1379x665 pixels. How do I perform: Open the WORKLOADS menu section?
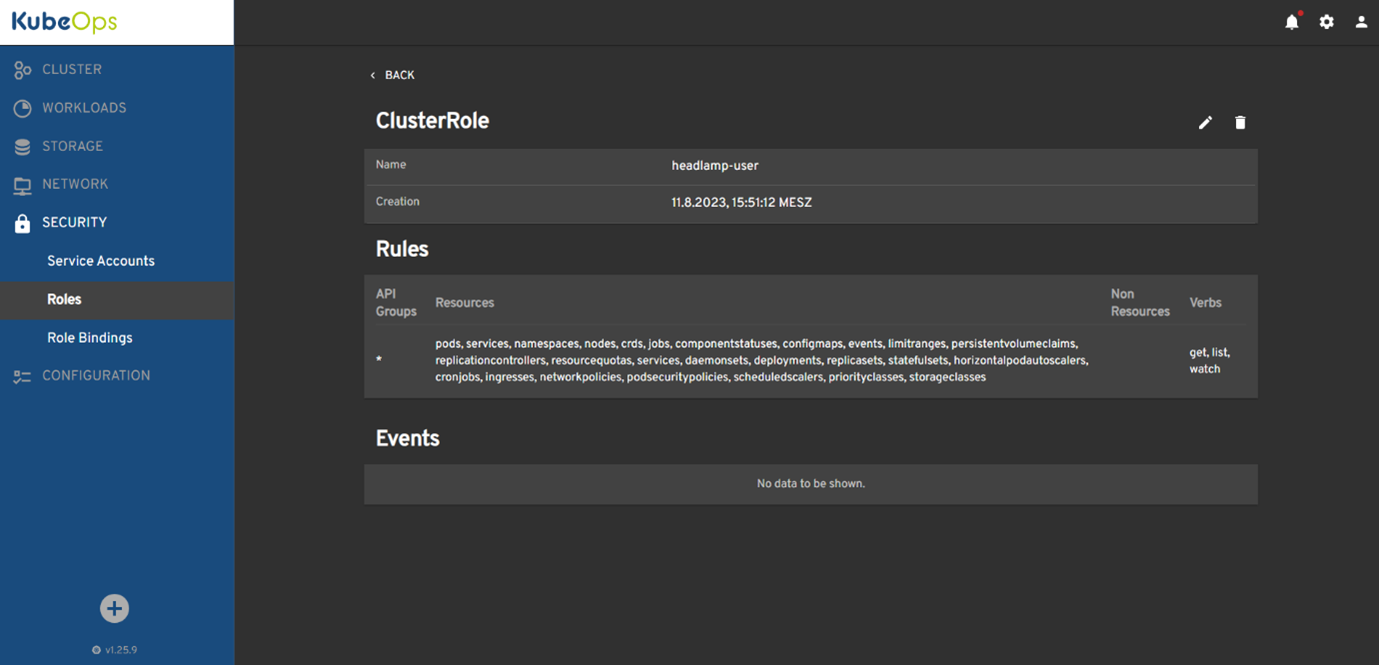click(84, 107)
